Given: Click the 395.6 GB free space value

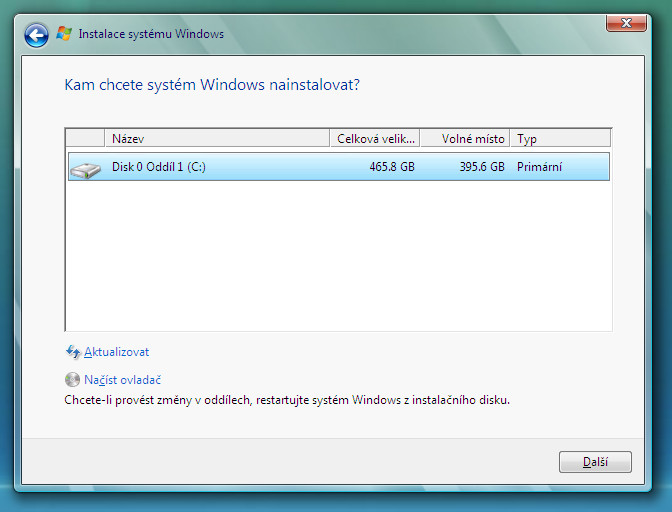Looking at the screenshot, I should click(482, 167).
